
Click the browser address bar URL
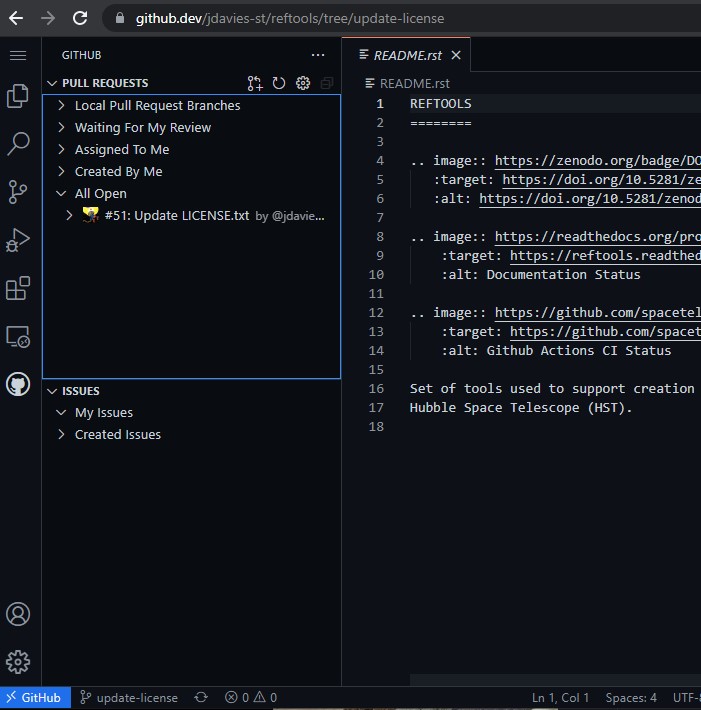290,18
